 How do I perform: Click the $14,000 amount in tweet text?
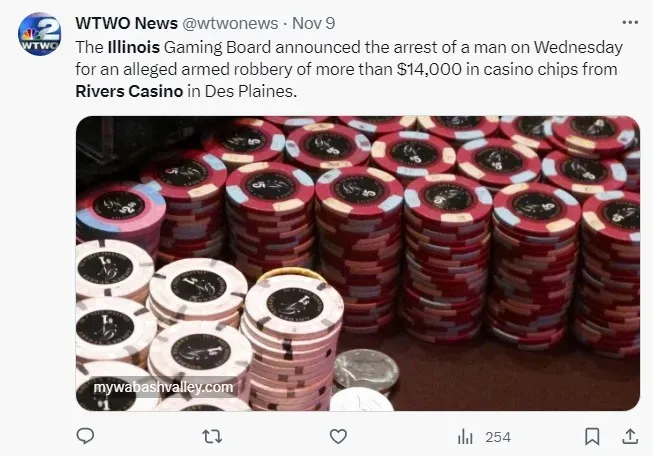point(429,70)
